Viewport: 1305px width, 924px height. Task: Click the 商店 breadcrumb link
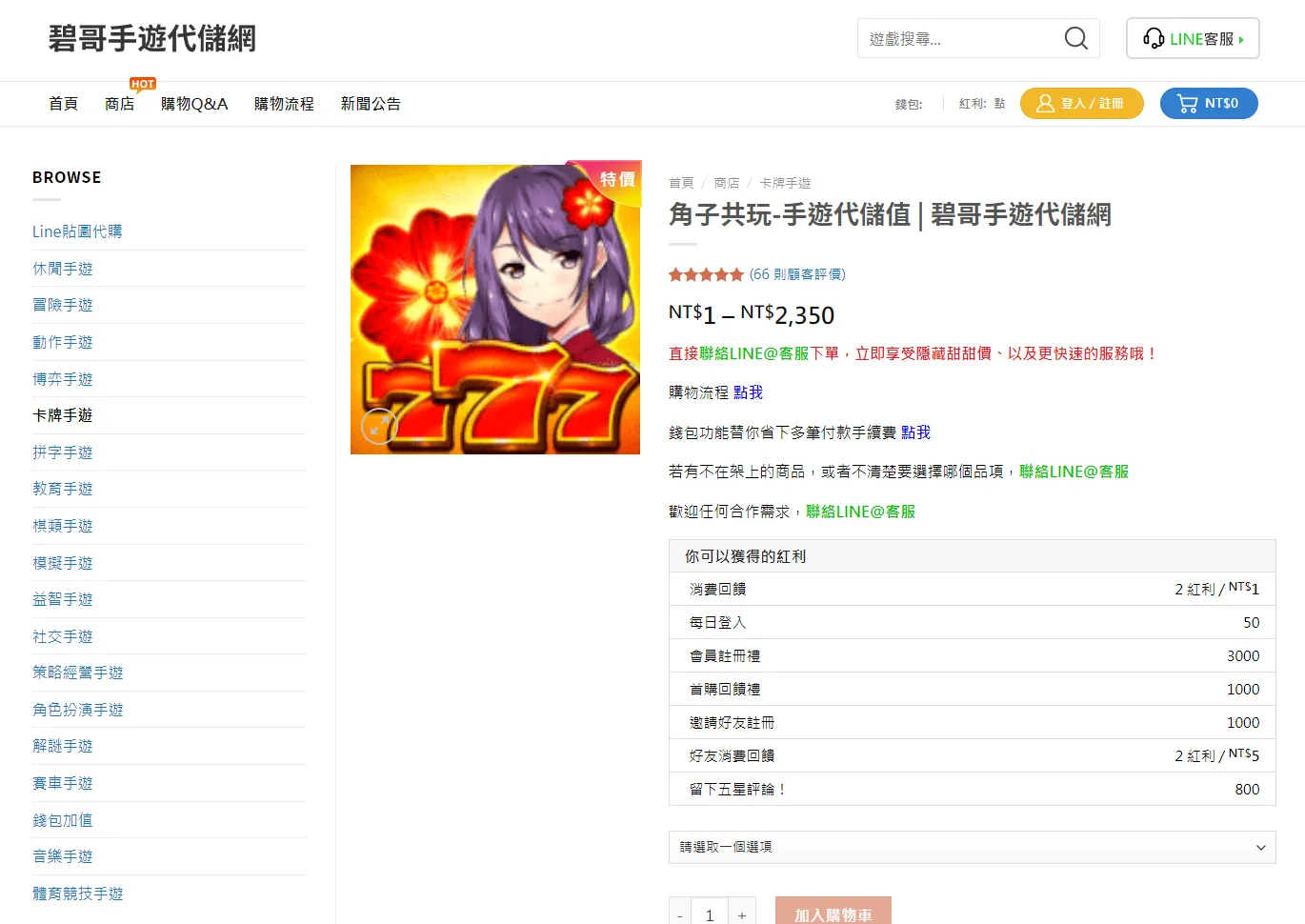727,183
